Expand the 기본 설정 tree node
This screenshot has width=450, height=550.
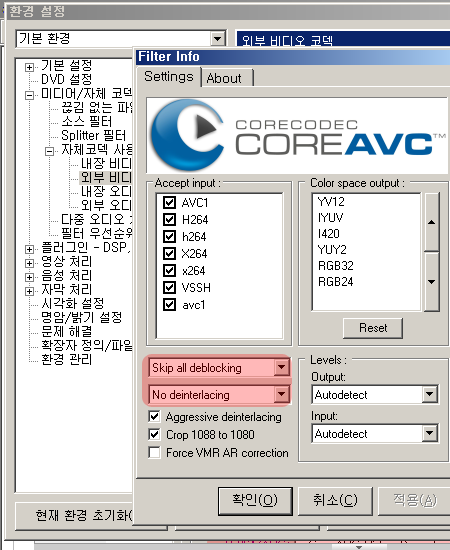[x=29, y=67]
